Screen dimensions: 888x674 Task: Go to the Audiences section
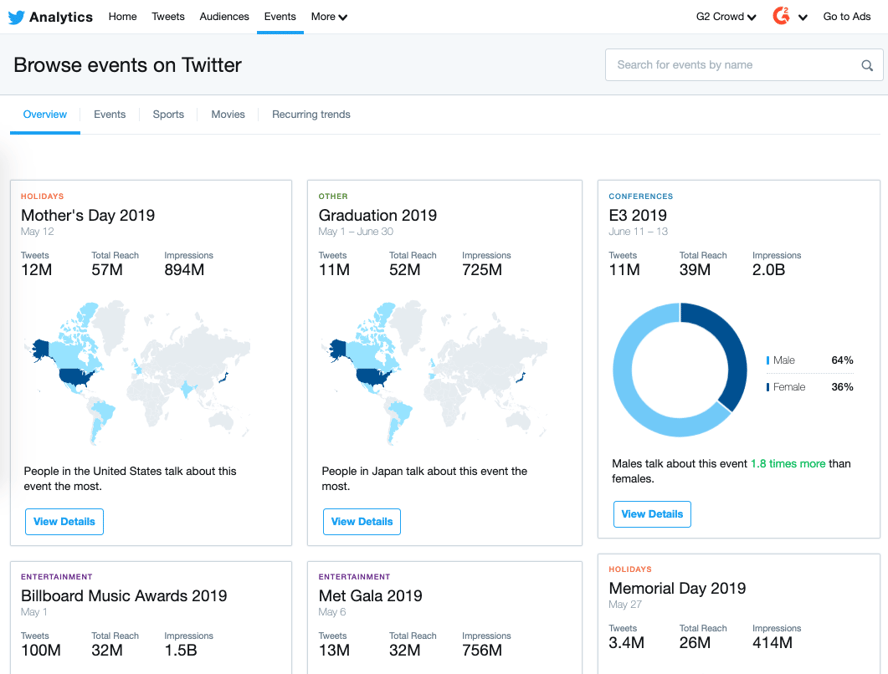point(224,16)
